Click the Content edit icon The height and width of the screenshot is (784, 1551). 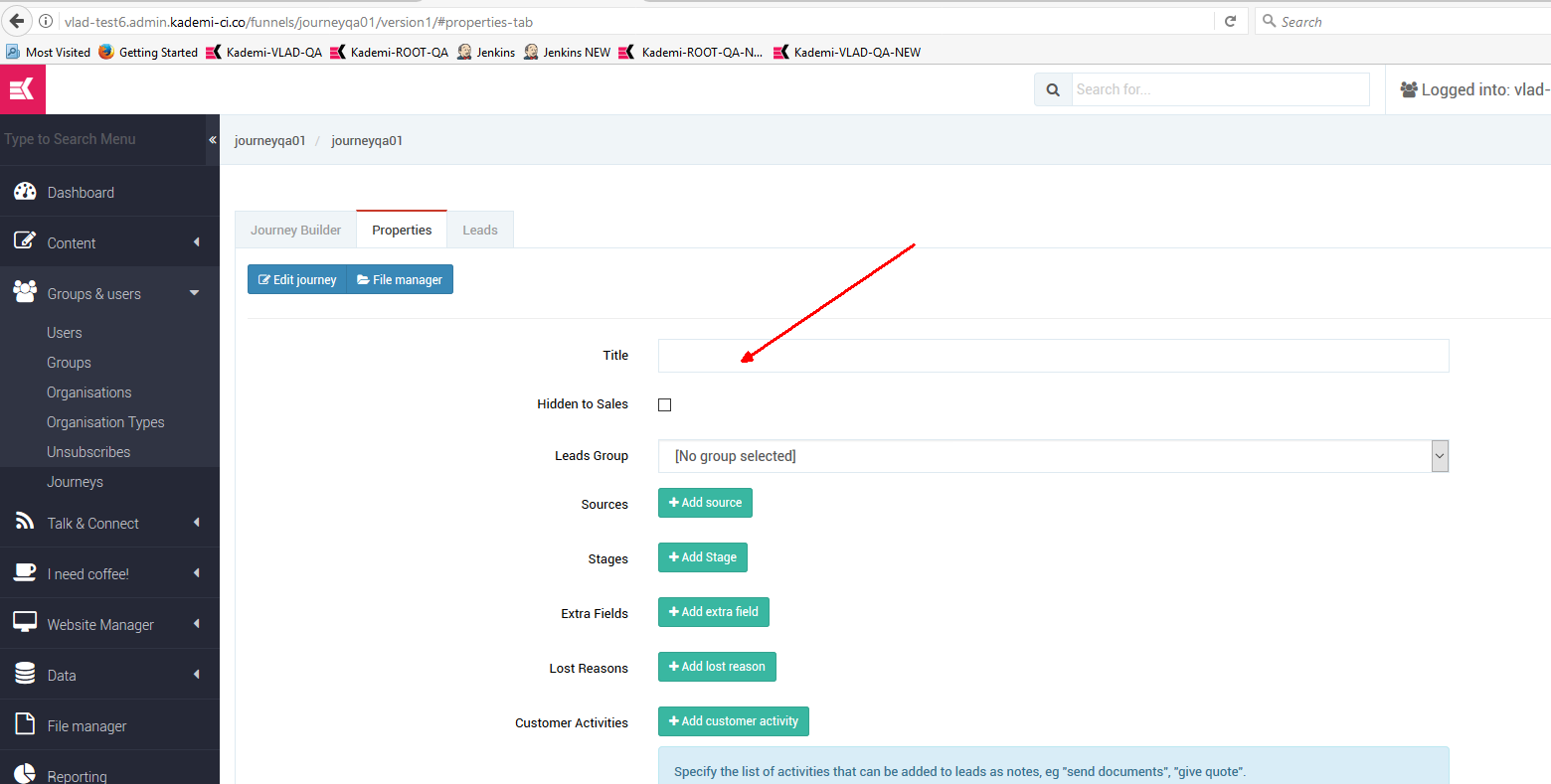point(25,241)
